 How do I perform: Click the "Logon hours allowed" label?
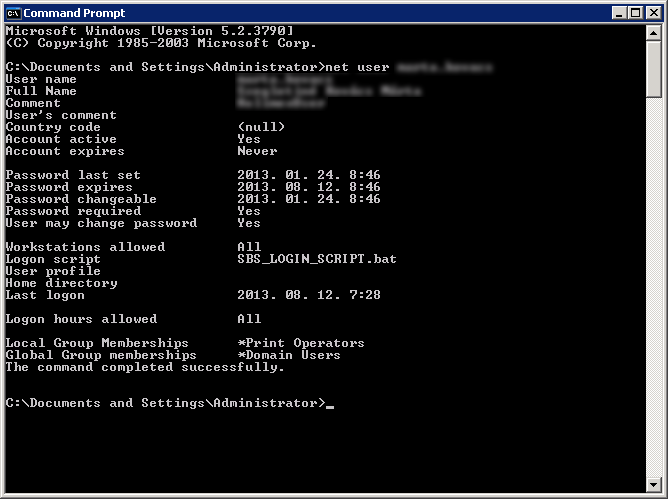click(x=81, y=319)
